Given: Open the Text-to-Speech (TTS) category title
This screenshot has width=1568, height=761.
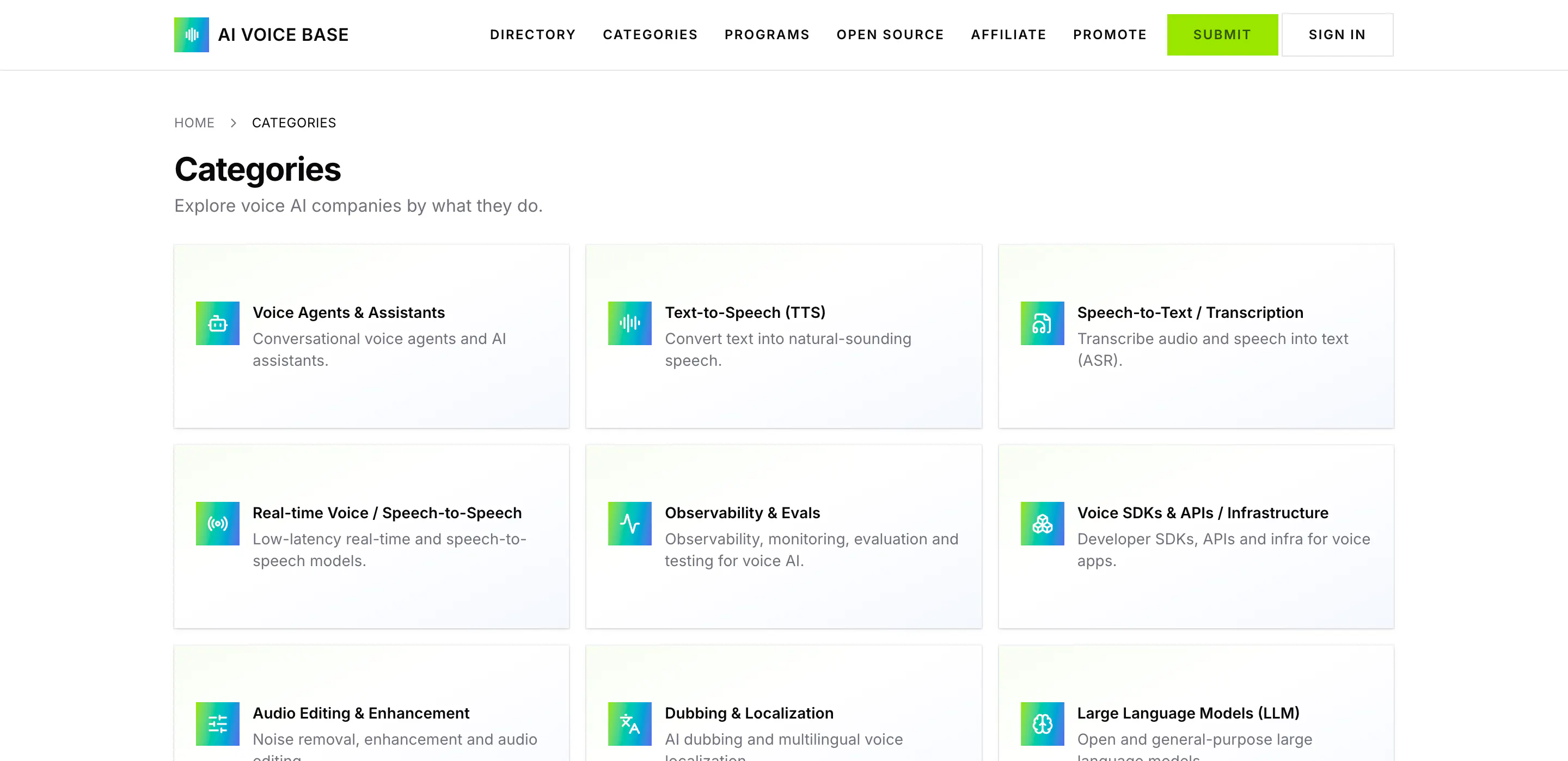Looking at the screenshot, I should tap(745, 312).
